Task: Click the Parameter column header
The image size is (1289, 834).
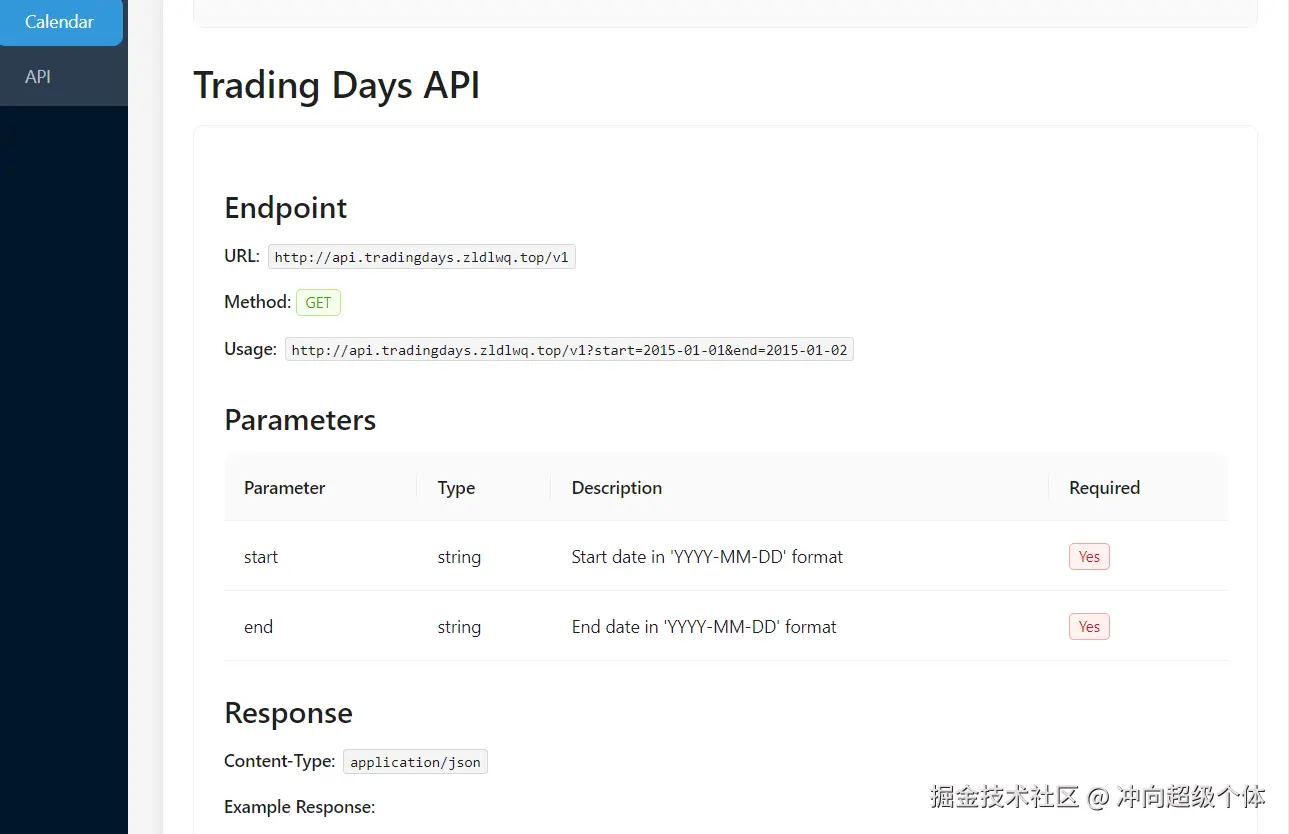Action: pos(285,488)
